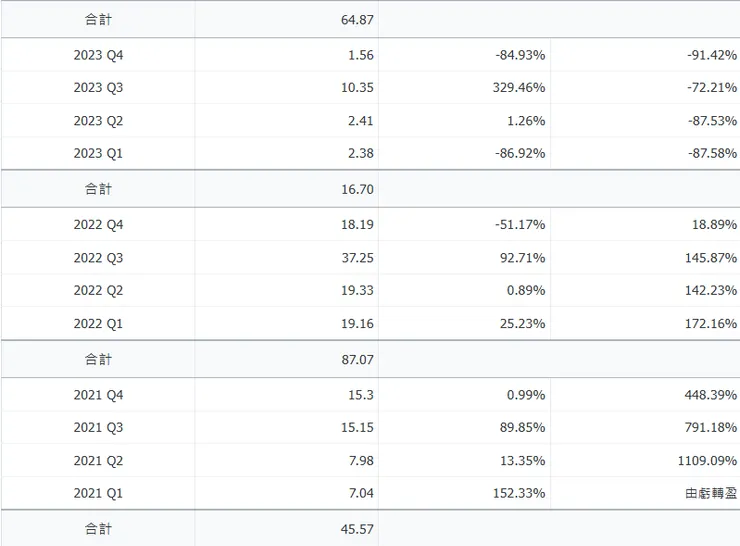Click the 2022 Q4 row label
Viewport: 740px width, 546px height.
tap(98, 225)
